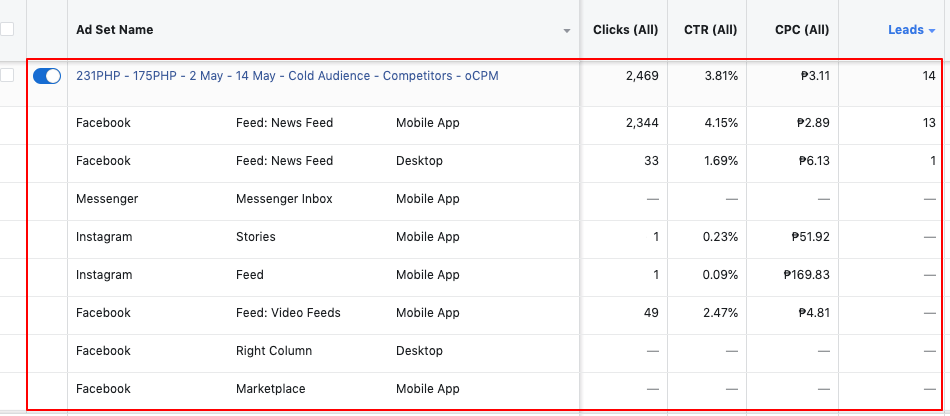Select the 33 clicks cell

pos(651,161)
